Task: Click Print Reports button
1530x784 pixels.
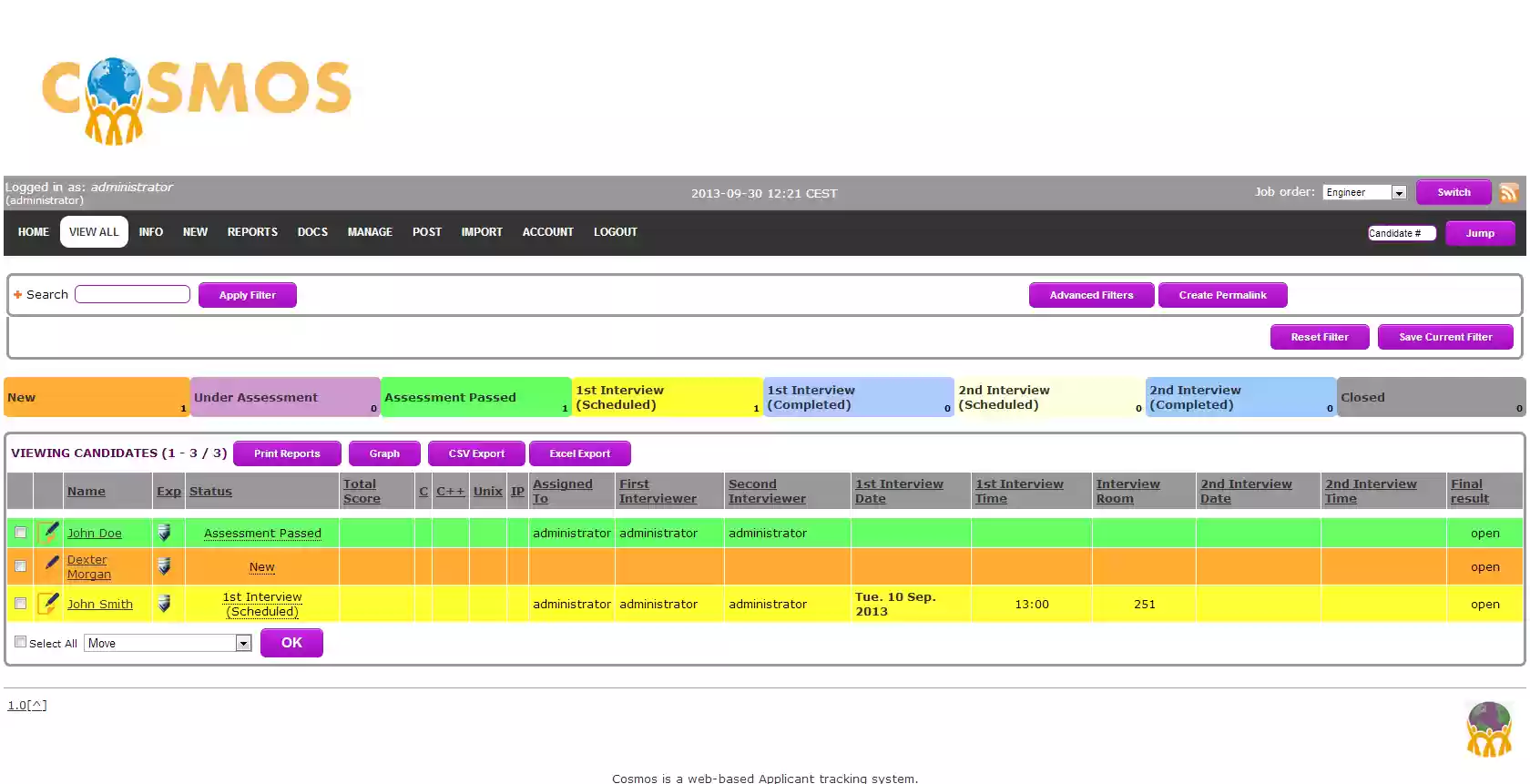Action: pyautogui.click(x=287, y=453)
